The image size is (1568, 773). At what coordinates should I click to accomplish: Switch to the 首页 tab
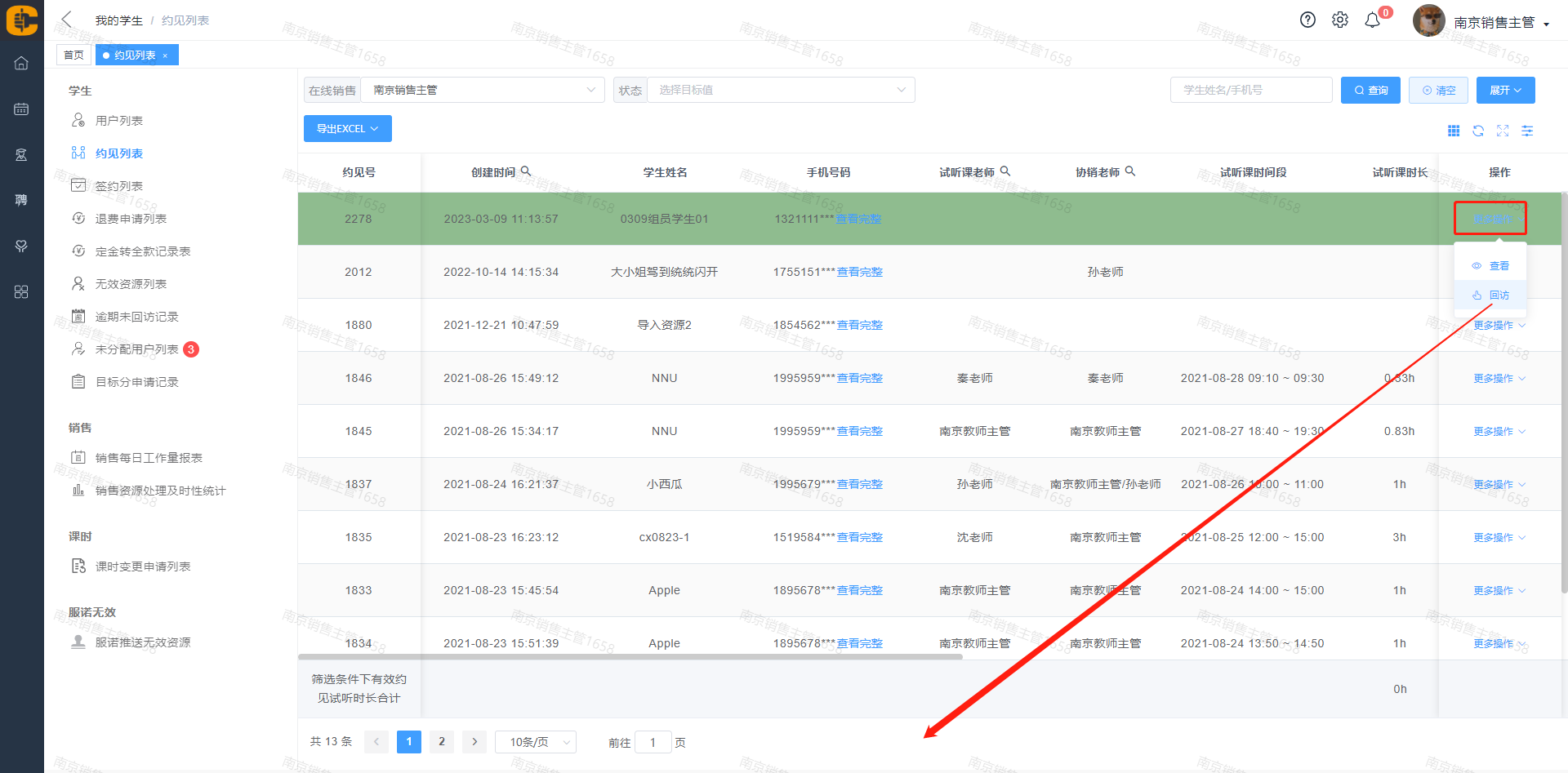(73, 56)
